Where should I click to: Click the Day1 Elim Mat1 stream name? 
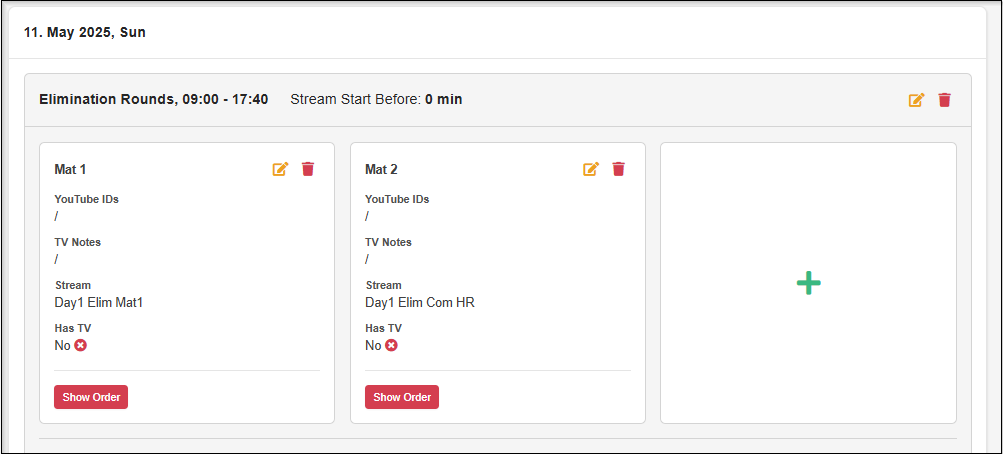99,302
